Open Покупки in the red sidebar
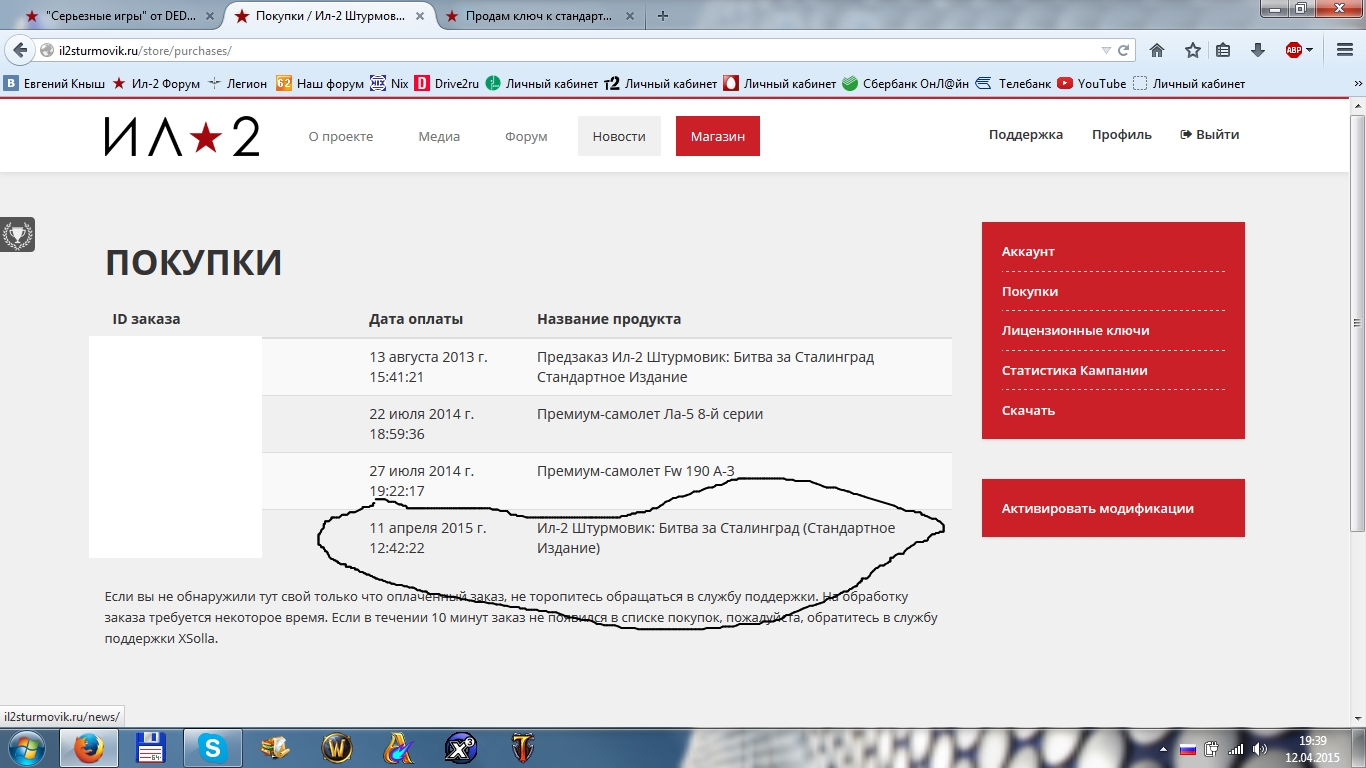Screen dimensions: 1366x768 point(1030,292)
